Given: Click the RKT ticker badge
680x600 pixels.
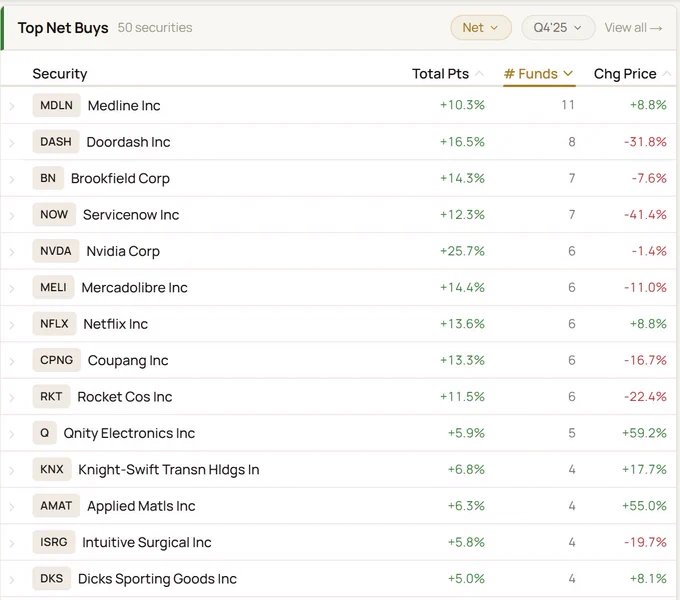Looking at the screenshot, I should [51, 397].
